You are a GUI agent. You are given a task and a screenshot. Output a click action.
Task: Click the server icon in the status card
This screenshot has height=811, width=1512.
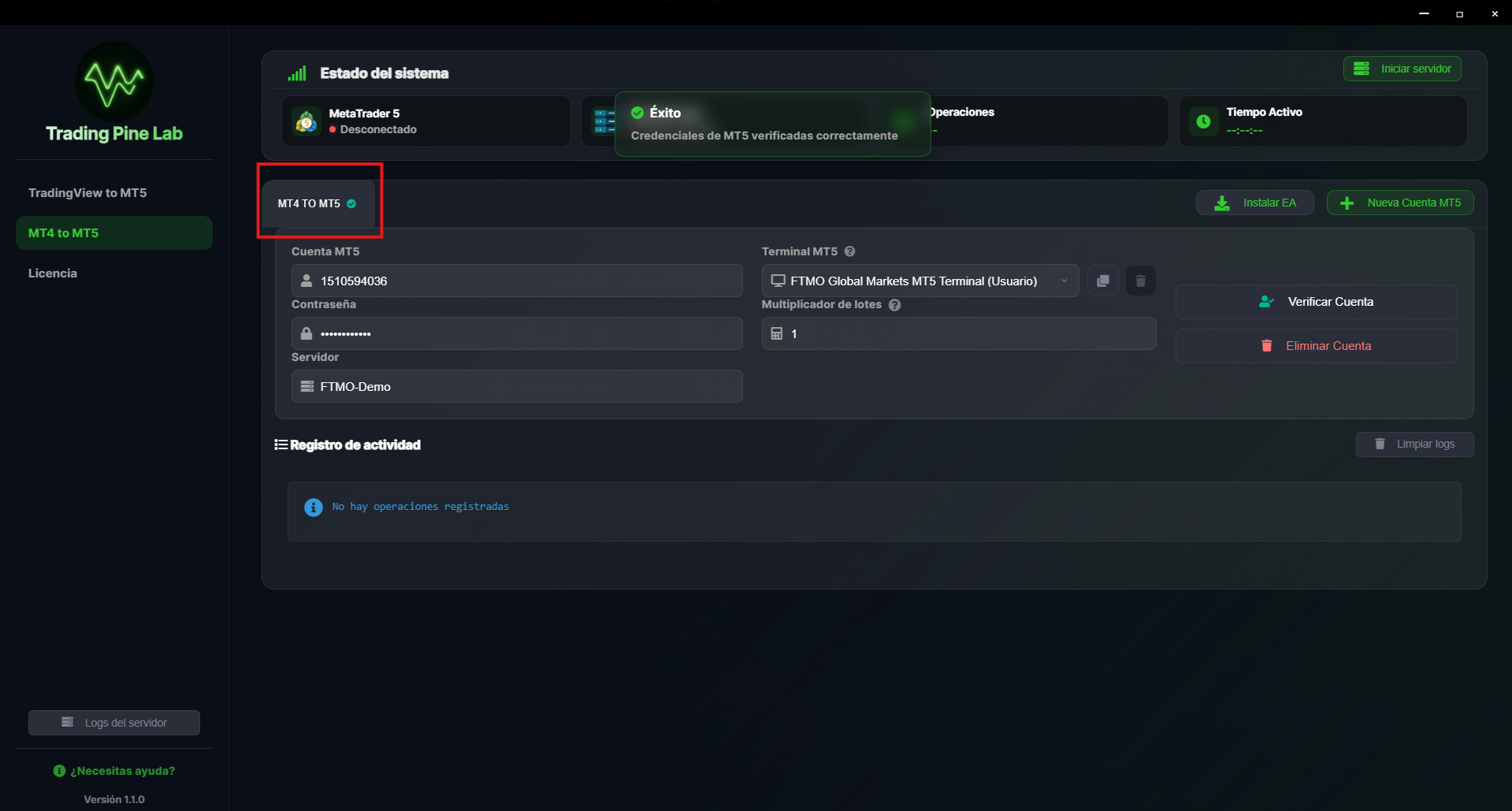(x=604, y=121)
